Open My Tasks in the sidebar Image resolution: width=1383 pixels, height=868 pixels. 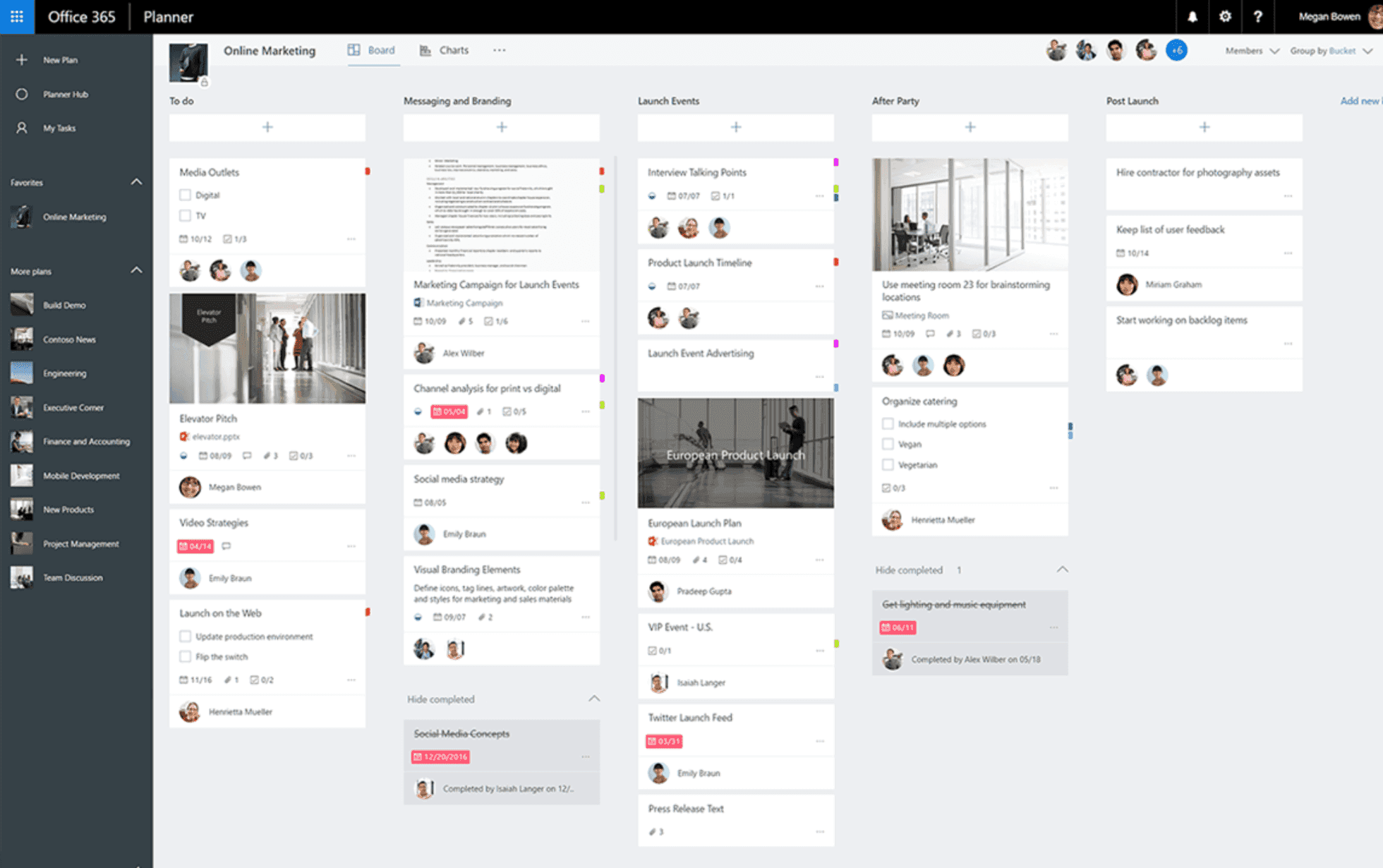(x=59, y=128)
